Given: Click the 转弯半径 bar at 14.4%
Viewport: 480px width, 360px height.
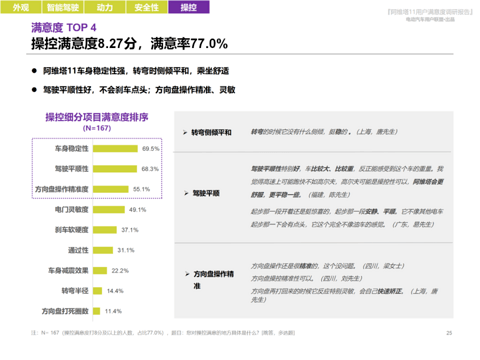Looking at the screenshot, I should pos(97,291).
